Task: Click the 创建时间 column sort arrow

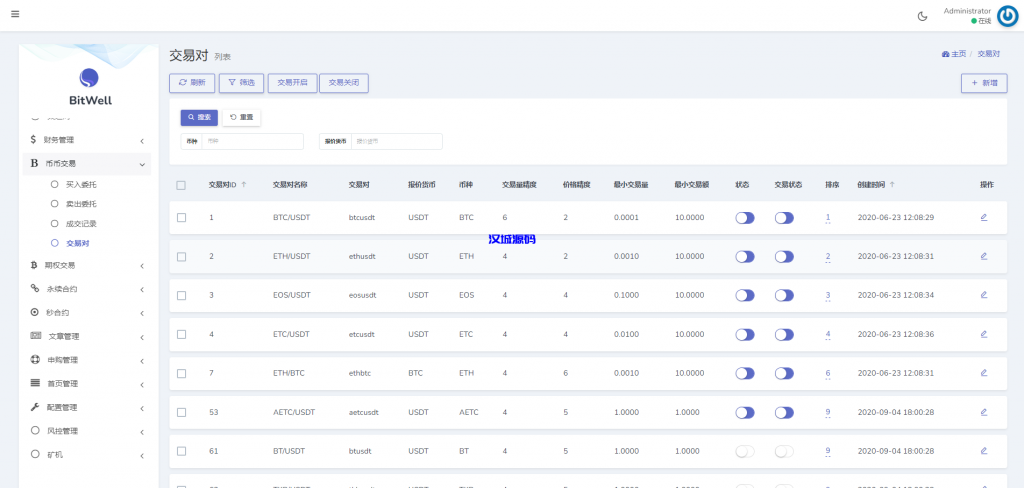Action: 893,185
